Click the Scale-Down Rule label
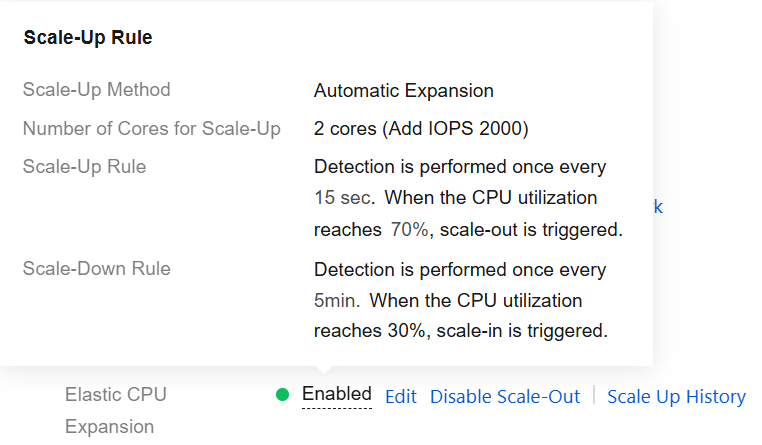The width and height of the screenshot is (762, 445). click(x=96, y=269)
